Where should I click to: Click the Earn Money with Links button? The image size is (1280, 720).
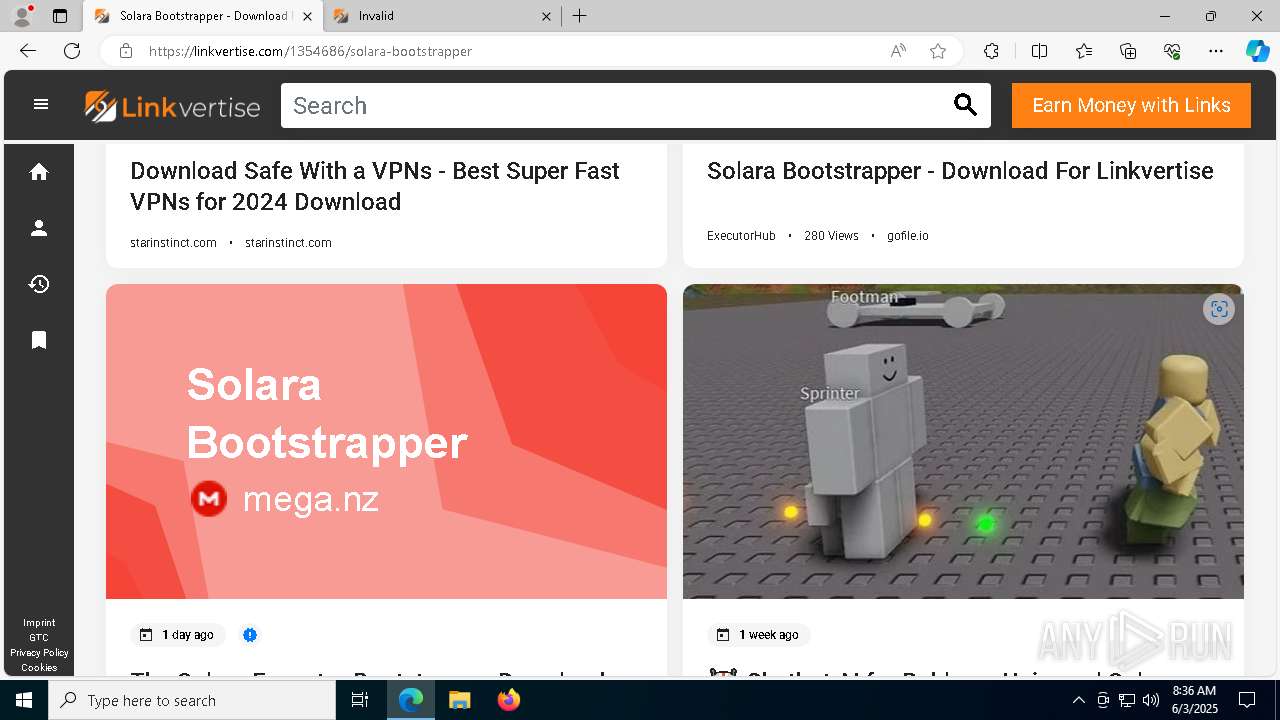click(1131, 105)
